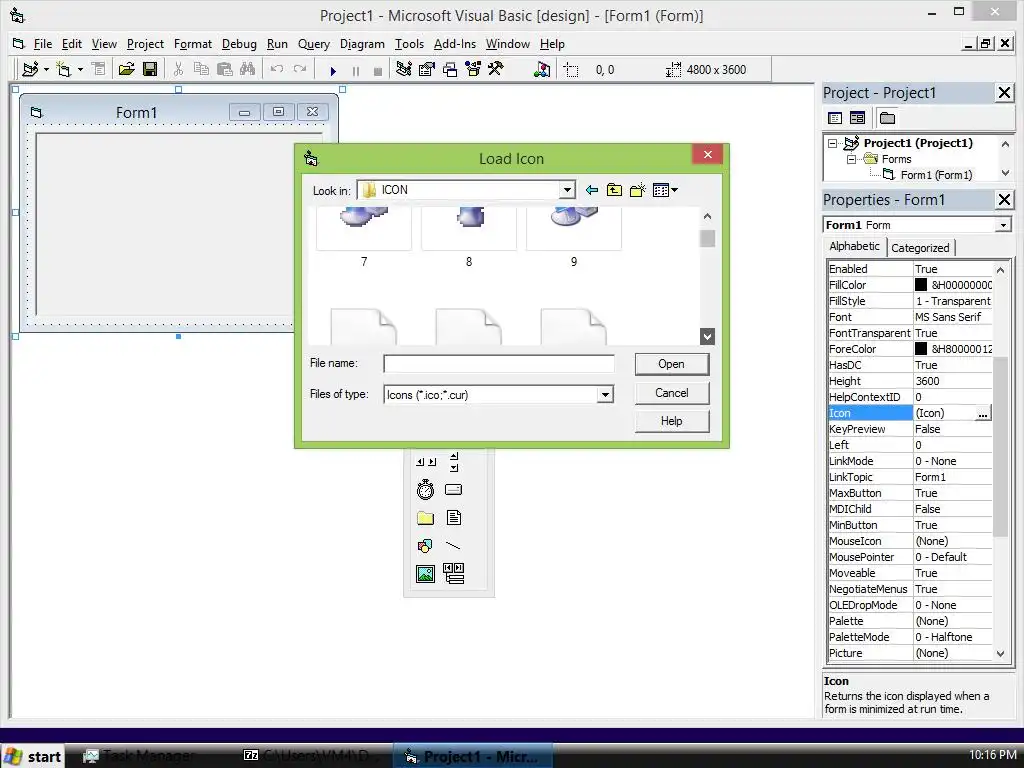Select the Shape control in the toolbox
The image size is (1024, 768).
click(x=425, y=545)
